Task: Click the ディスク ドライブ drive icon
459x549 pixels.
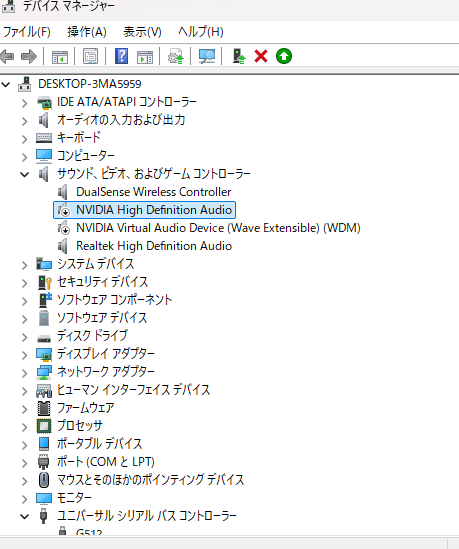Action: 44,338
